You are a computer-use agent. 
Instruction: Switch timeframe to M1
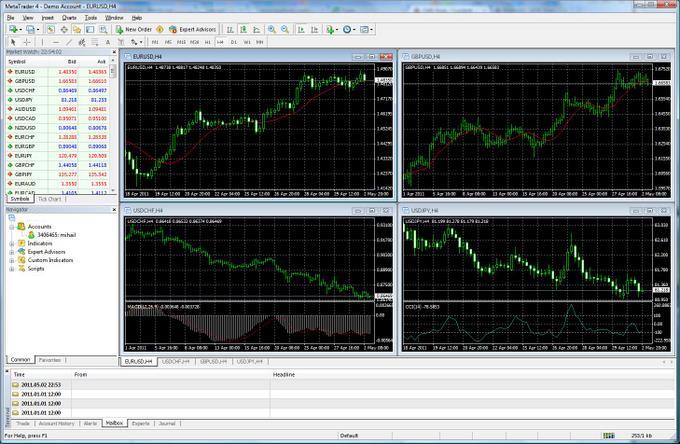(155, 42)
